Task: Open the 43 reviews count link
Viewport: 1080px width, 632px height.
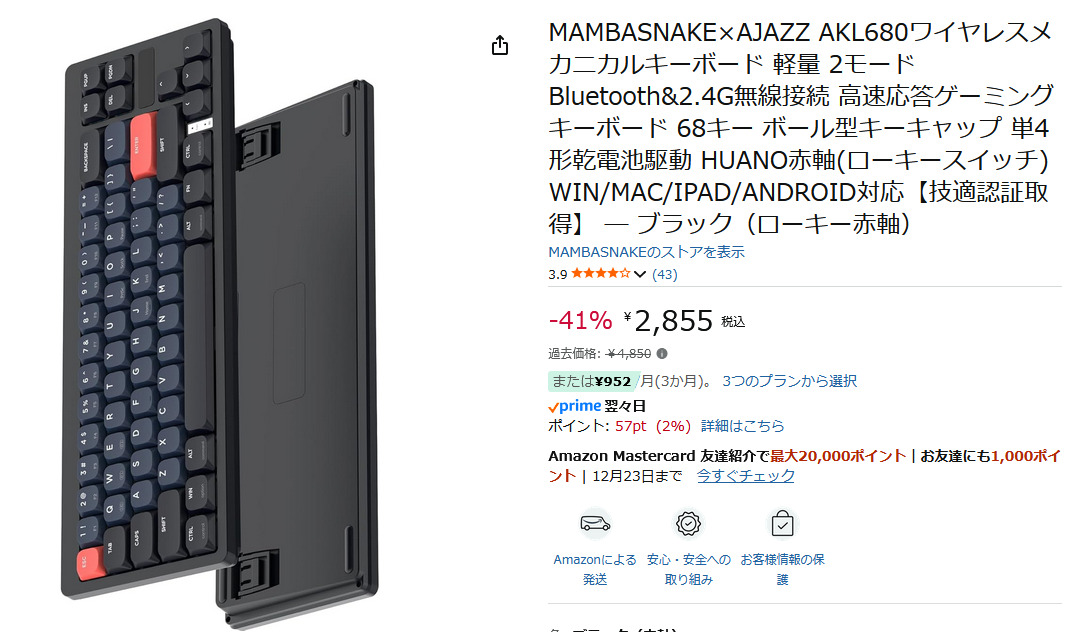Action: tap(665, 275)
